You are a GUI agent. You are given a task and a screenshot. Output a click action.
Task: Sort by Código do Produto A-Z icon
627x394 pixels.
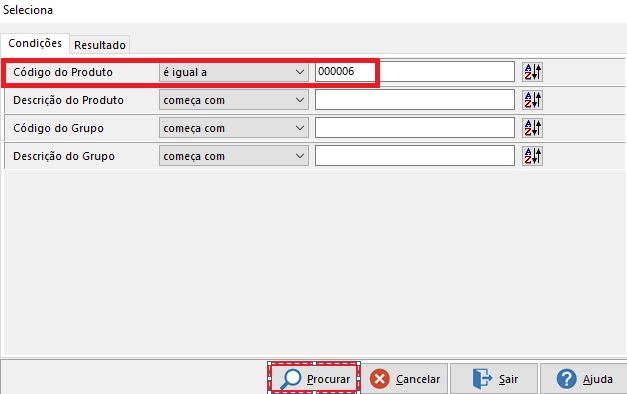pos(532,72)
